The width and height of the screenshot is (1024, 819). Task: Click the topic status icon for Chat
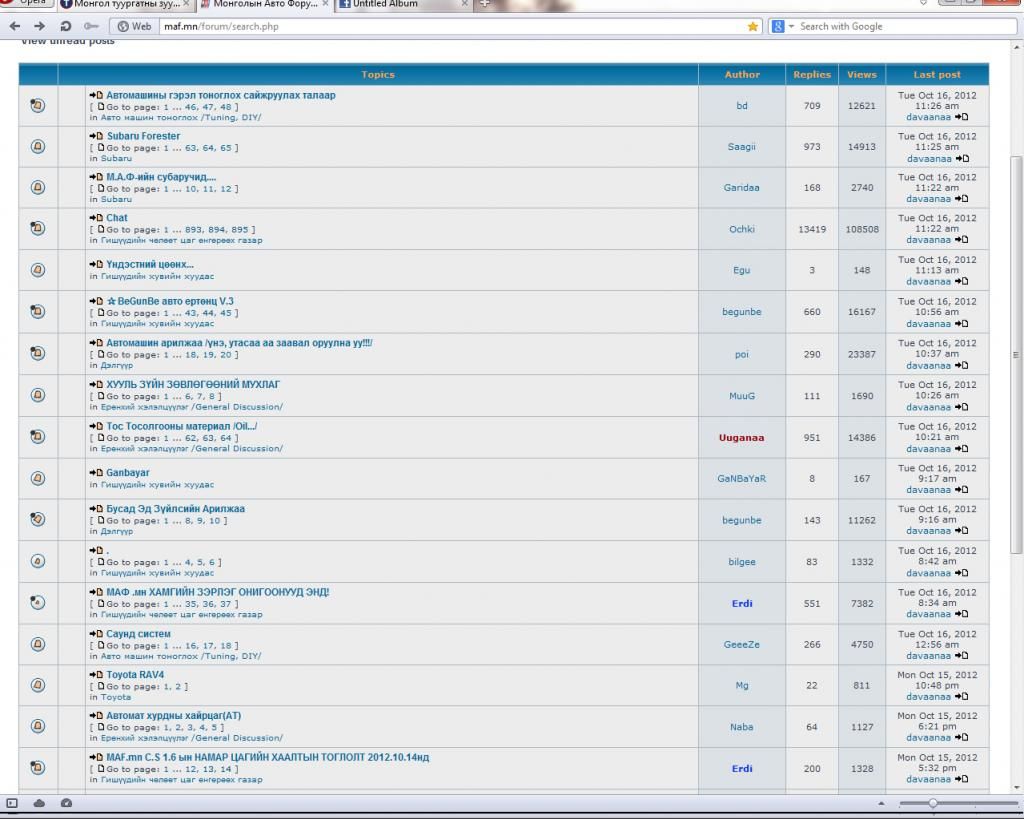(x=38, y=229)
